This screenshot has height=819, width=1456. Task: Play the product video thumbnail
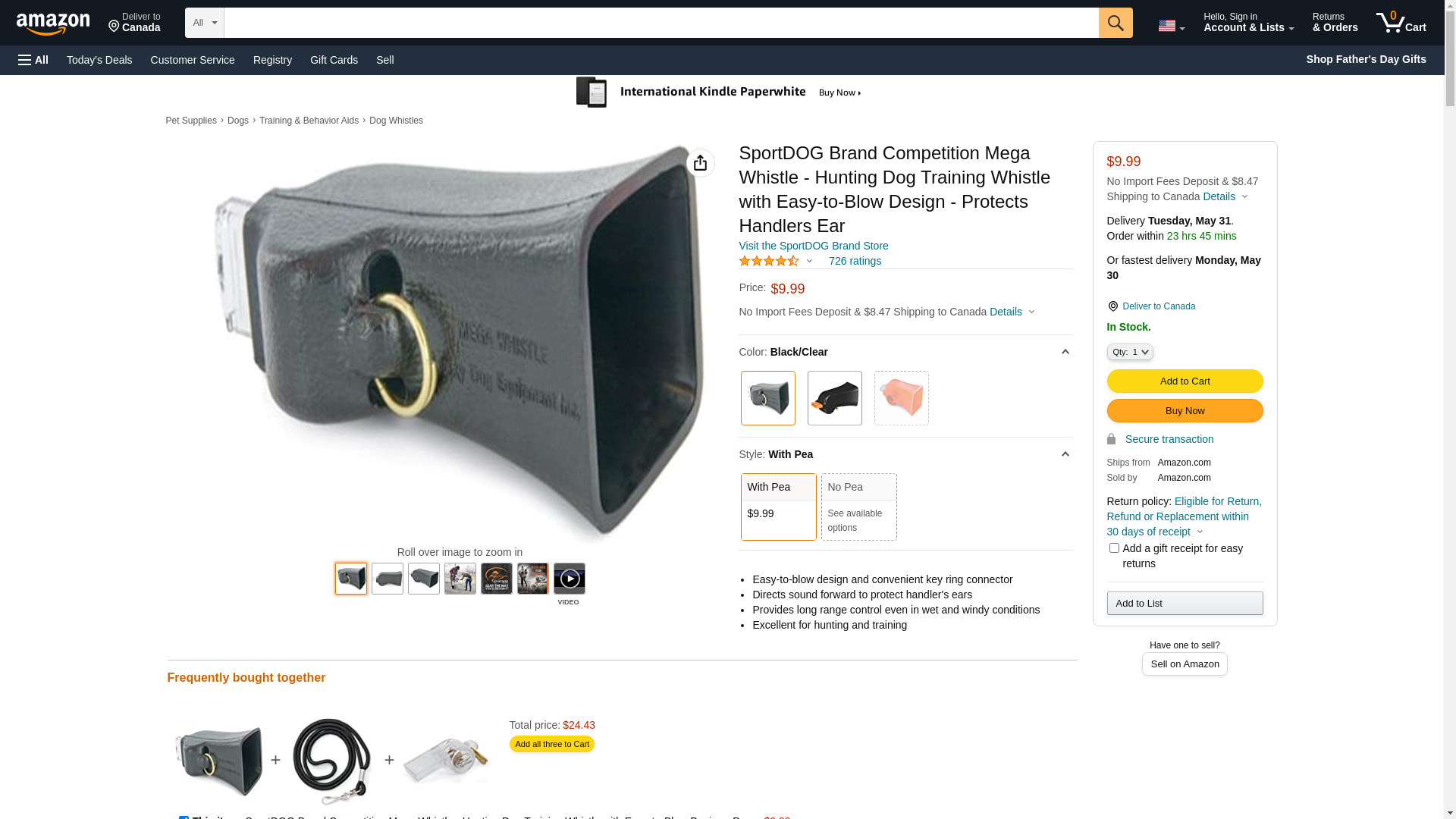coord(569,579)
